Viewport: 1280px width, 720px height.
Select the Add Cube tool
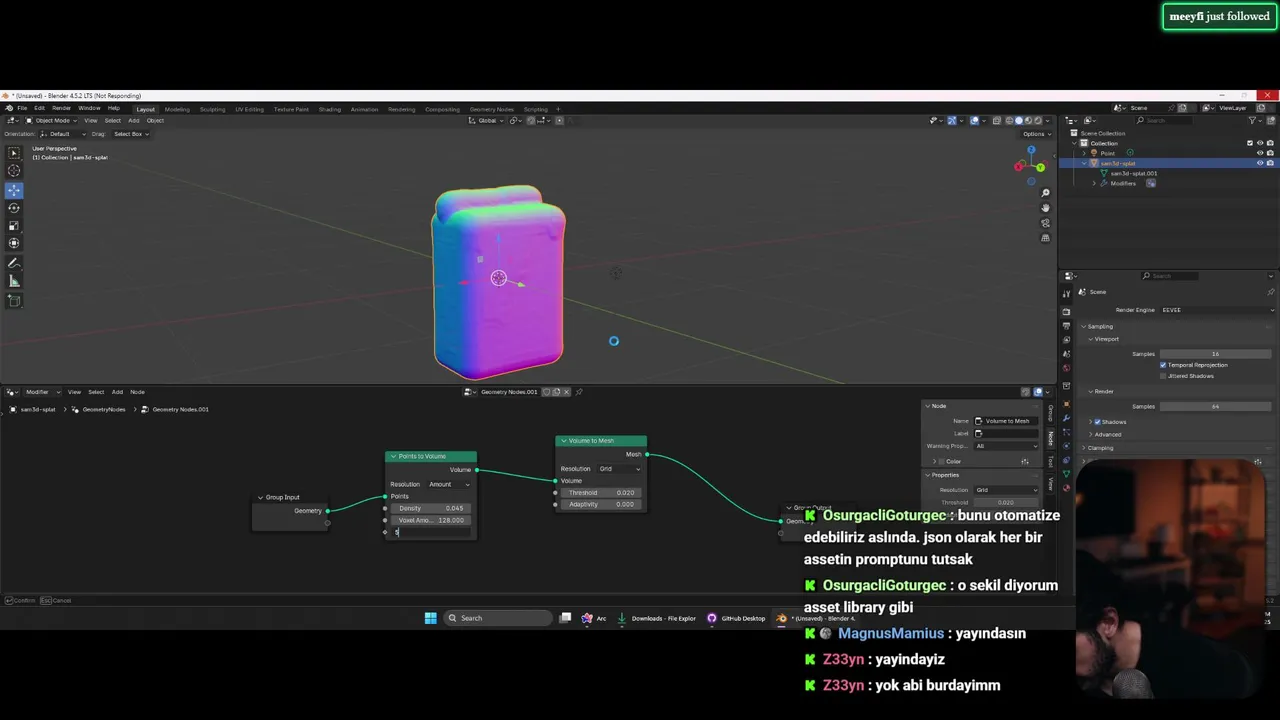point(14,301)
